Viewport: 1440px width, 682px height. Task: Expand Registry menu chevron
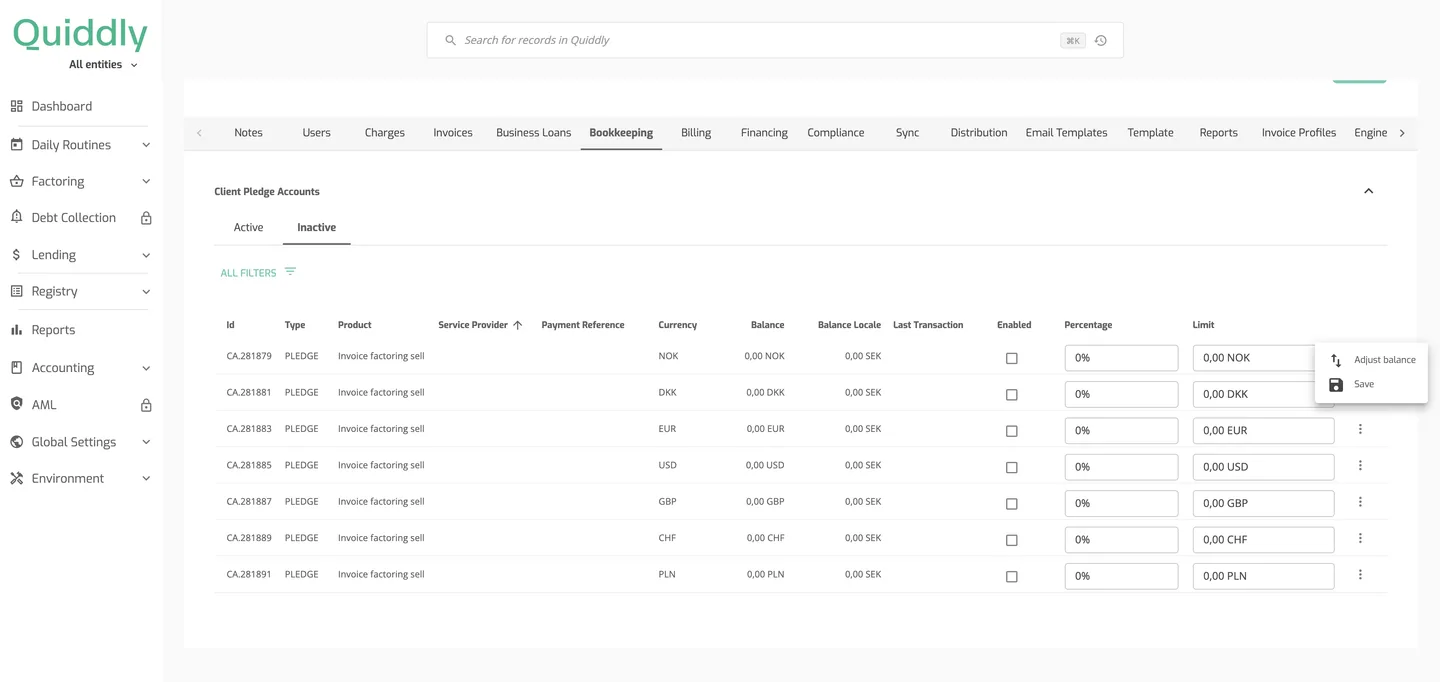coord(146,292)
